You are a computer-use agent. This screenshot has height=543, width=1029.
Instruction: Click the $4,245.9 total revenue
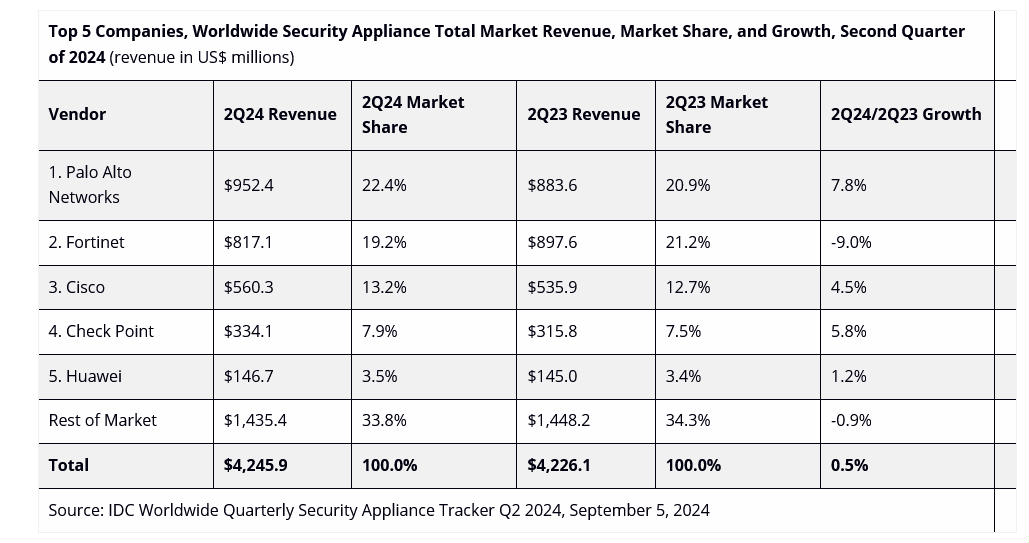point(255,465)
